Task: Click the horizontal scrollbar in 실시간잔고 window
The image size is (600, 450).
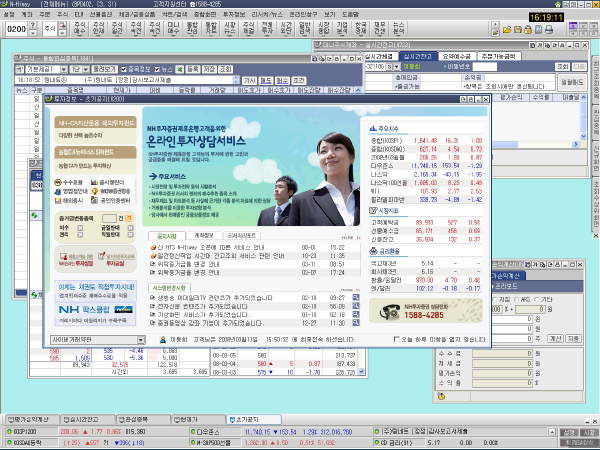Action: pos(535,144)
